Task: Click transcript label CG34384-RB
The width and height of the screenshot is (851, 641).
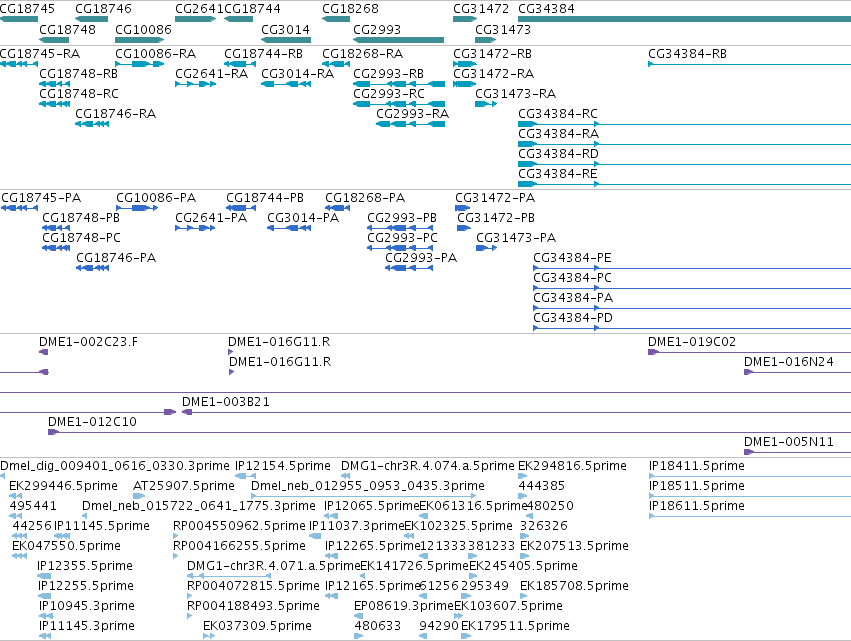Action: pos(687,54)
